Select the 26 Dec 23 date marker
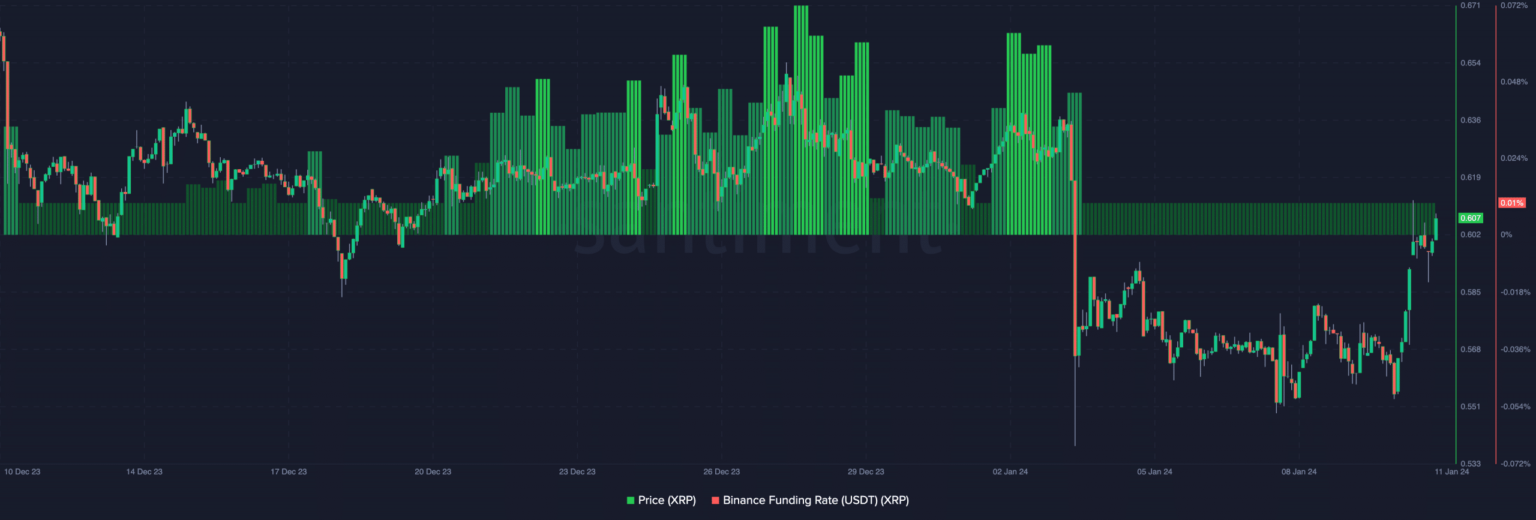1536x520 pixels. 721,471
